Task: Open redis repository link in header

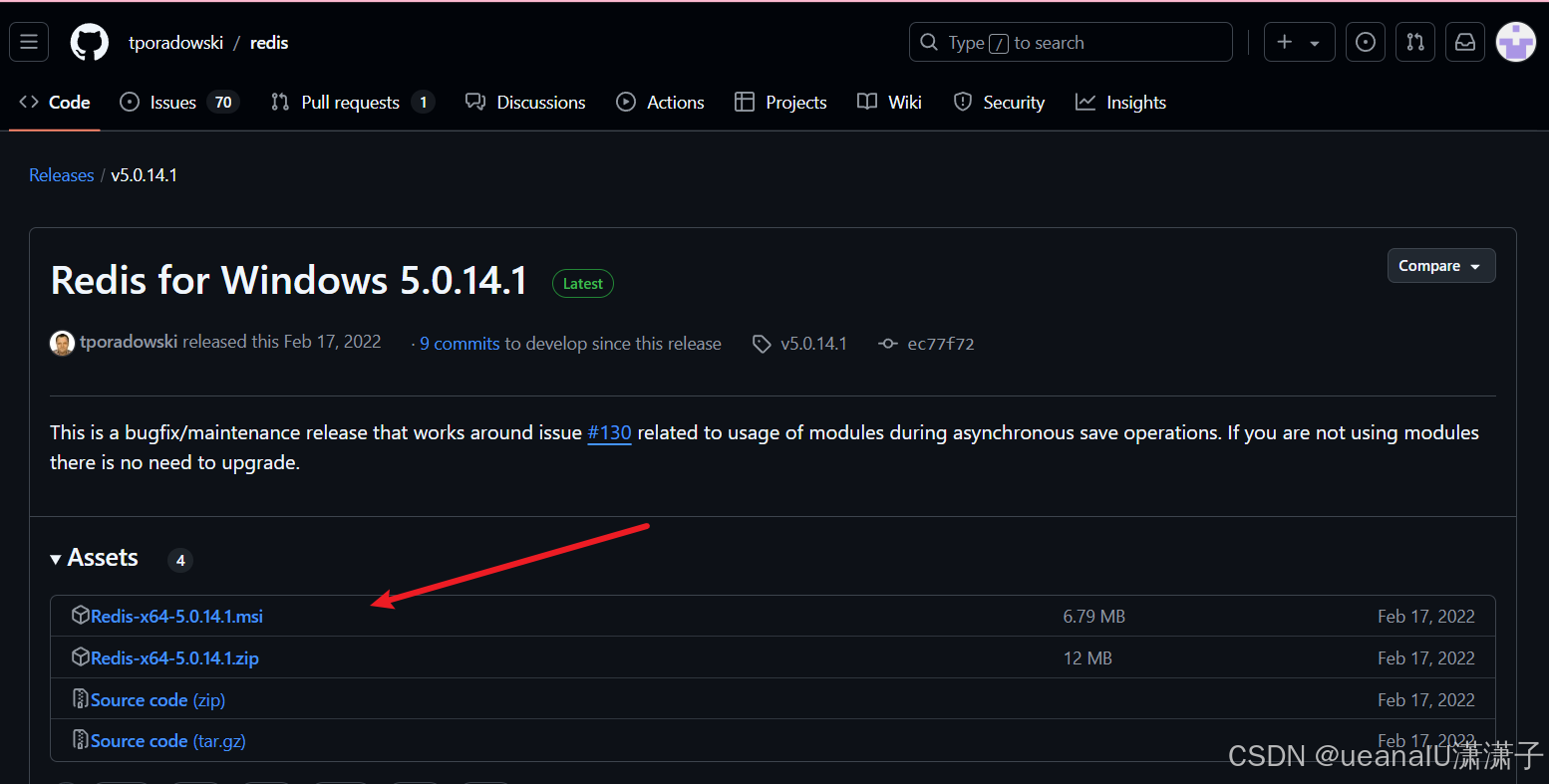Action: point(269,43)
